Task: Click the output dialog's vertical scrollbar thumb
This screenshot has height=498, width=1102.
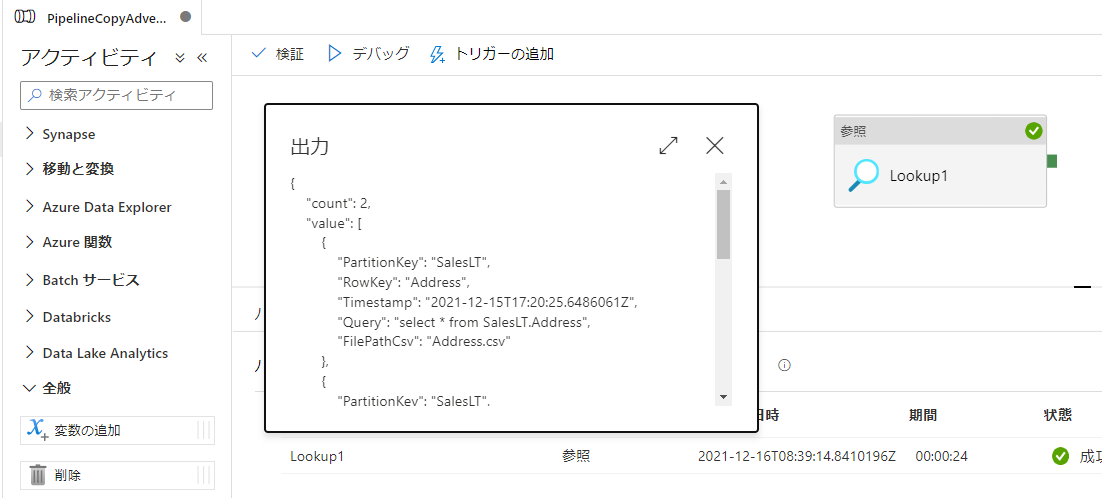Action: coord(723,224)
